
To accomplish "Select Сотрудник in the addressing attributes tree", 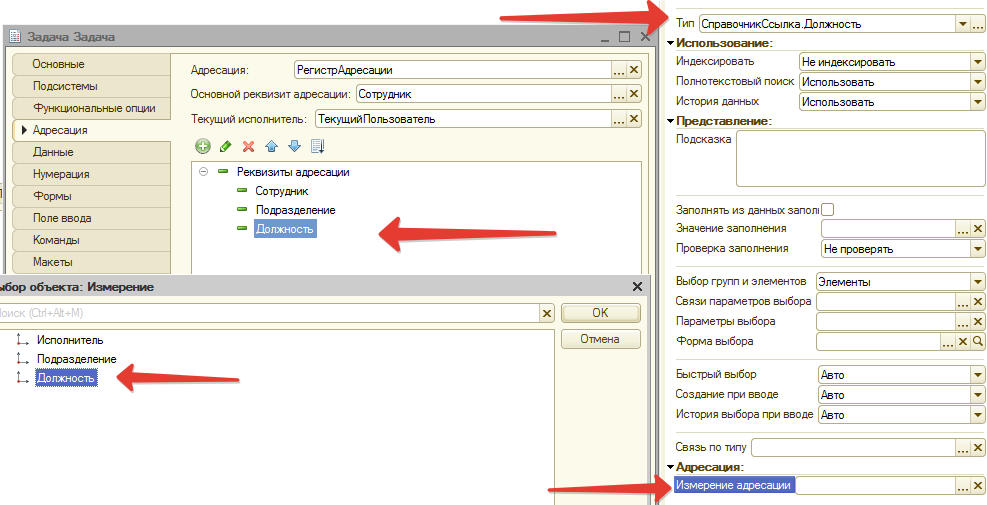I will [282, 190].
